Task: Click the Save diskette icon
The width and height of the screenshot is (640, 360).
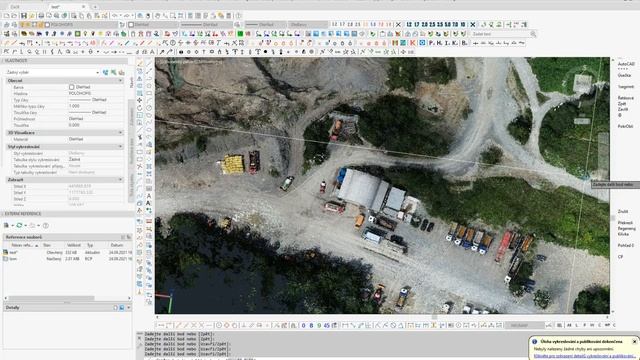Action: (24, 16)
